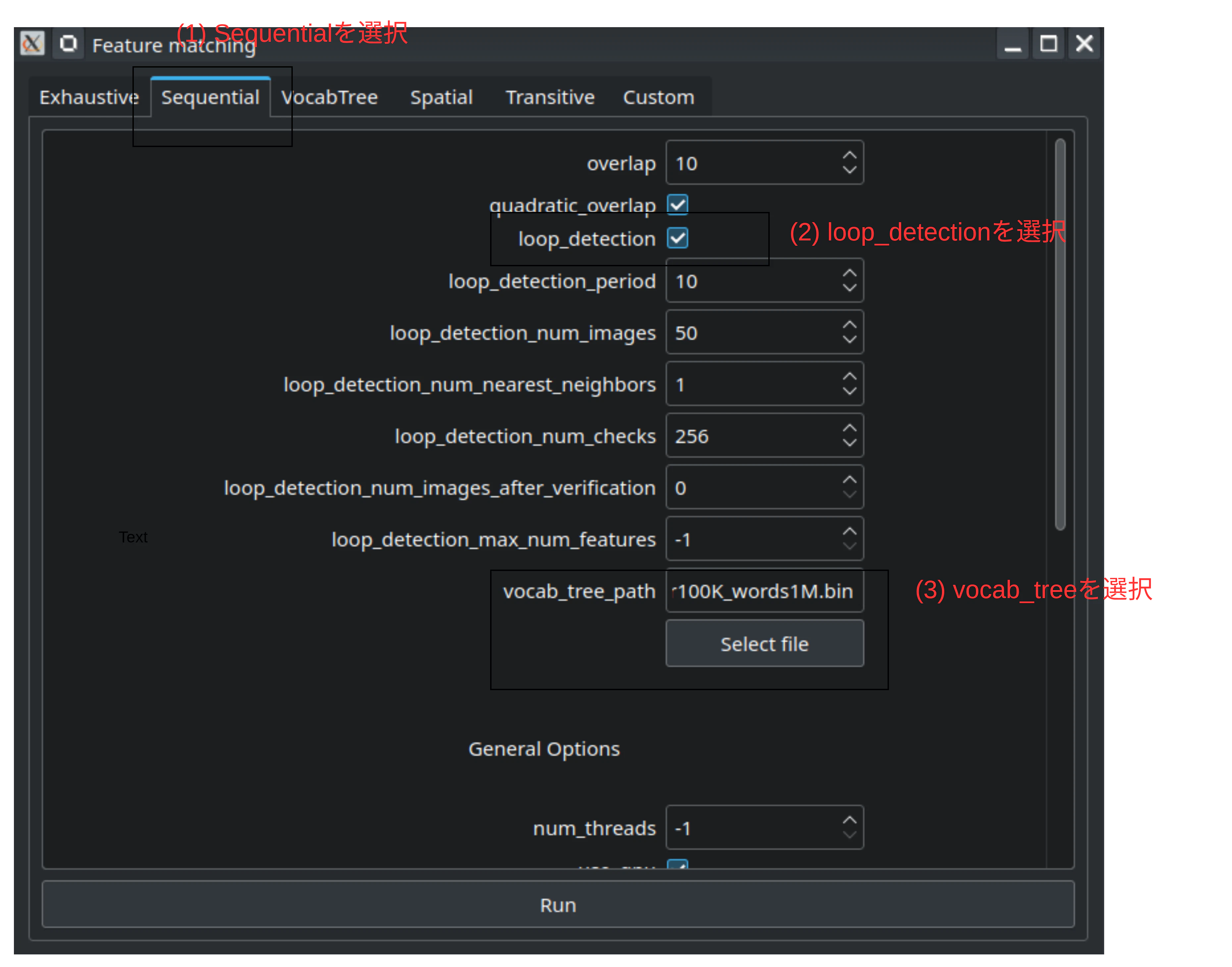Viewport: 1232px width, 967px height.
Task: Open the VocabTree tab
Action: pyautogui.click(x=330, y=97)
